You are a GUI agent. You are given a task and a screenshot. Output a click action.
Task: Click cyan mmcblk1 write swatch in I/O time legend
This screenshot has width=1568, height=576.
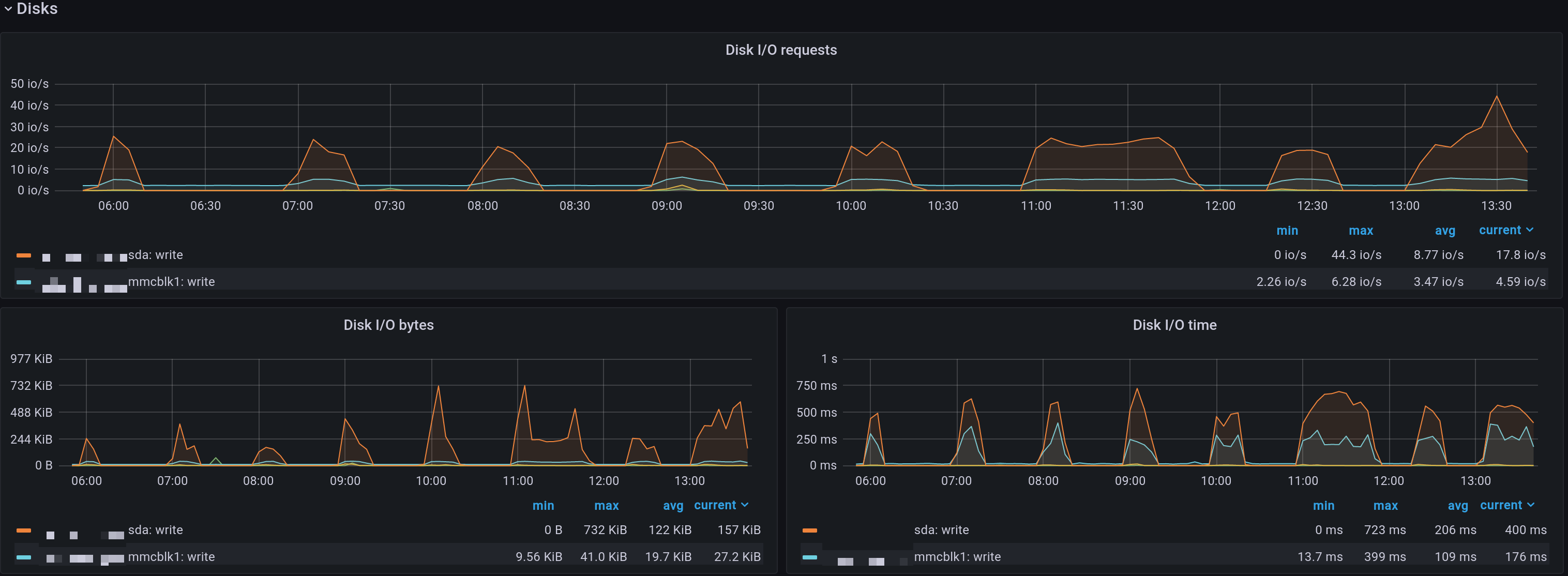coord(809,557)
